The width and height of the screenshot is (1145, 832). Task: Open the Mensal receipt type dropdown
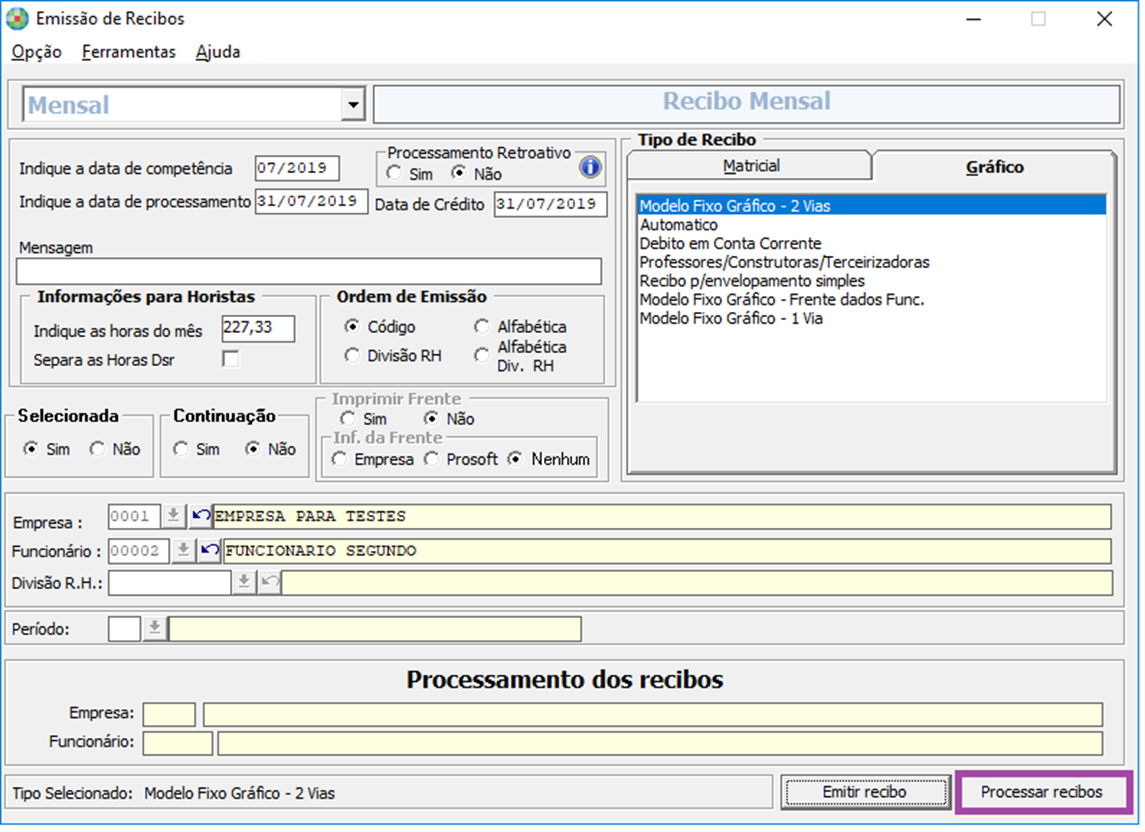click(x=353, y=104)
